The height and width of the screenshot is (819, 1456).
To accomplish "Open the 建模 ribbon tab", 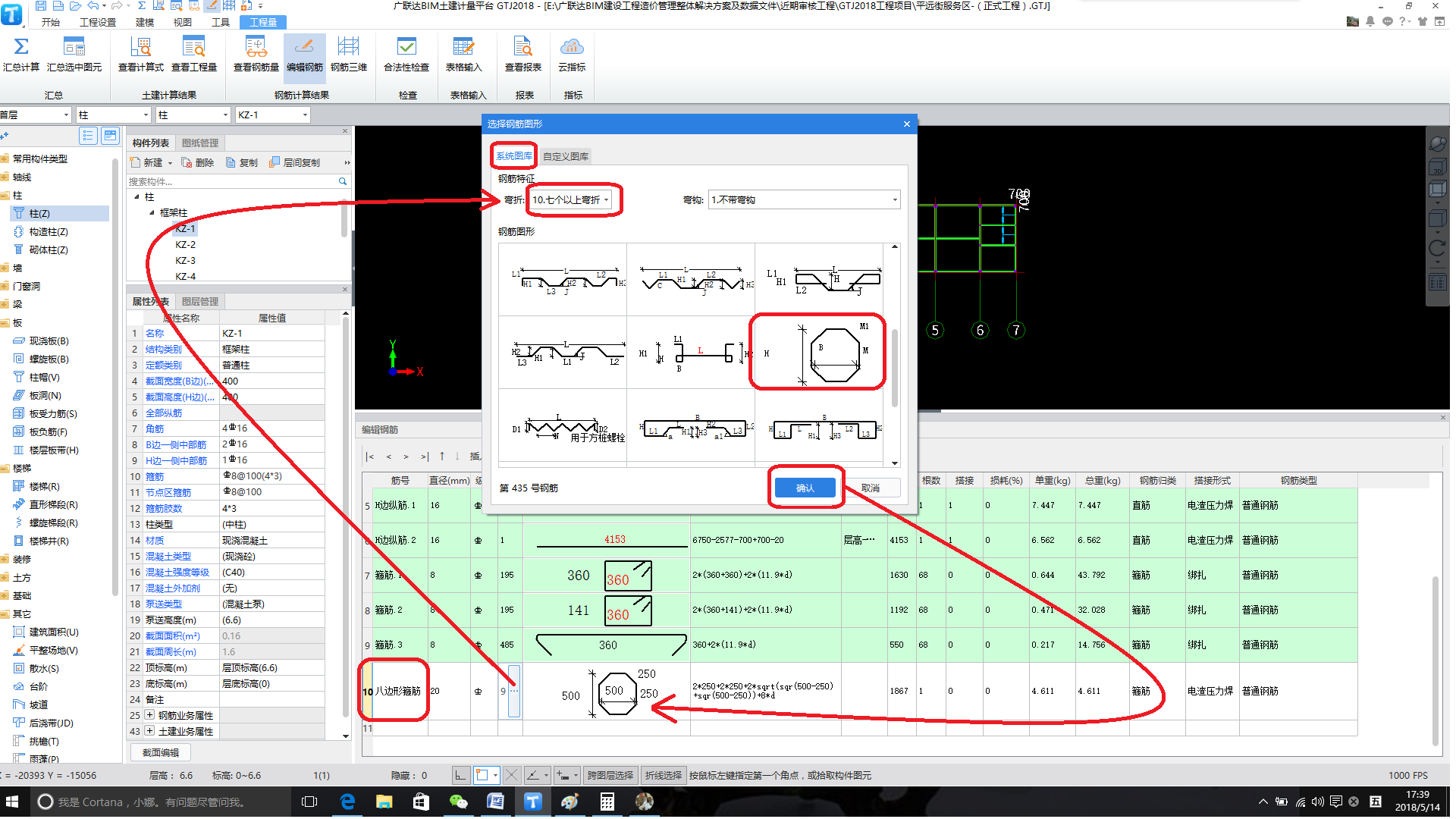I will pos(145,22).
